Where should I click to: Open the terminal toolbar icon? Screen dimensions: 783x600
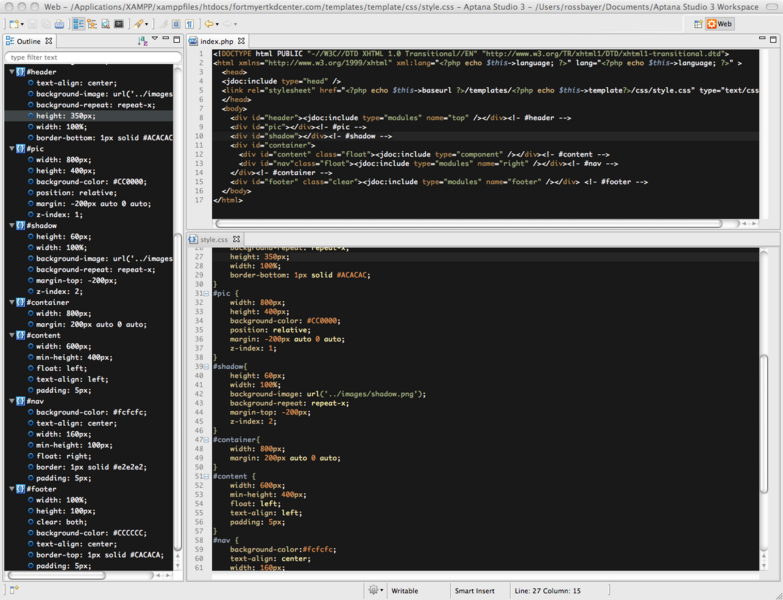(x=119, y=24)
